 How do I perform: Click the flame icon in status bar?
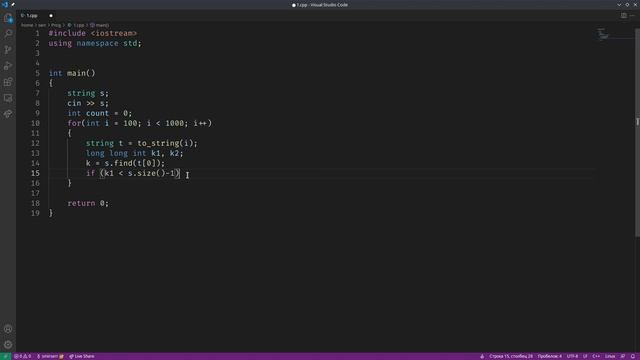click(482, 356)
